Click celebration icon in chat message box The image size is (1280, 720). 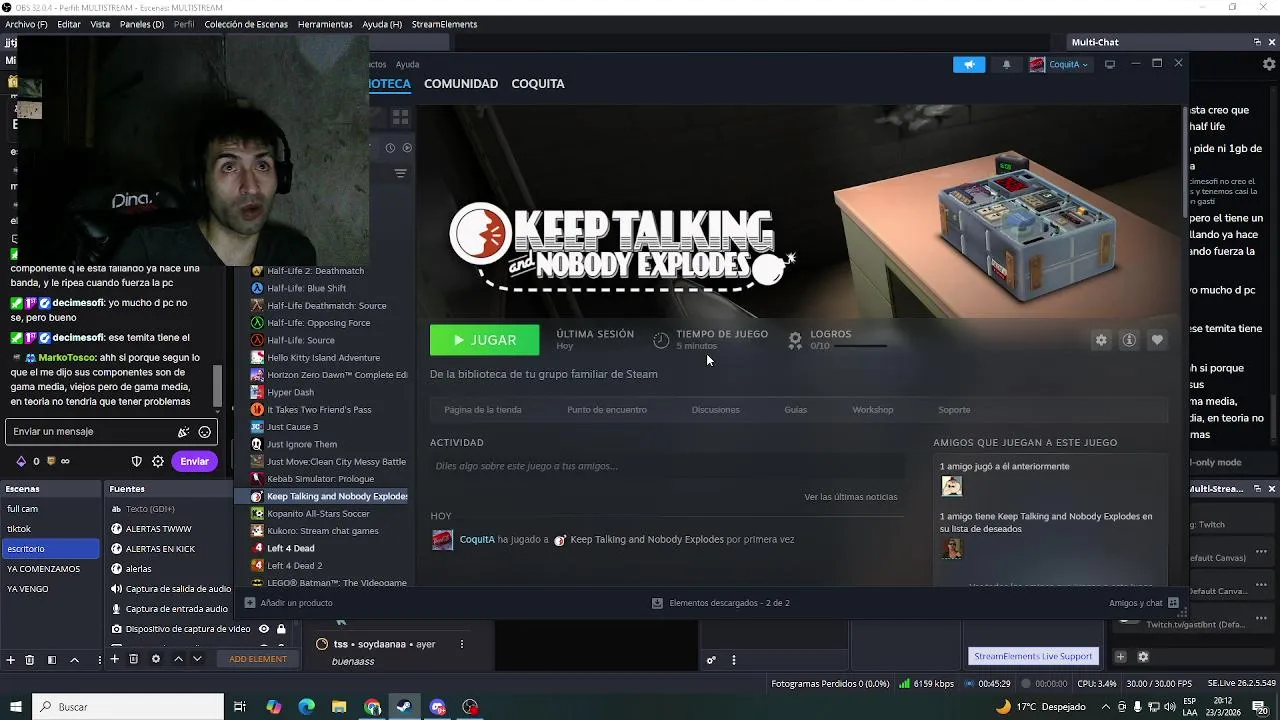click(183, 432)
